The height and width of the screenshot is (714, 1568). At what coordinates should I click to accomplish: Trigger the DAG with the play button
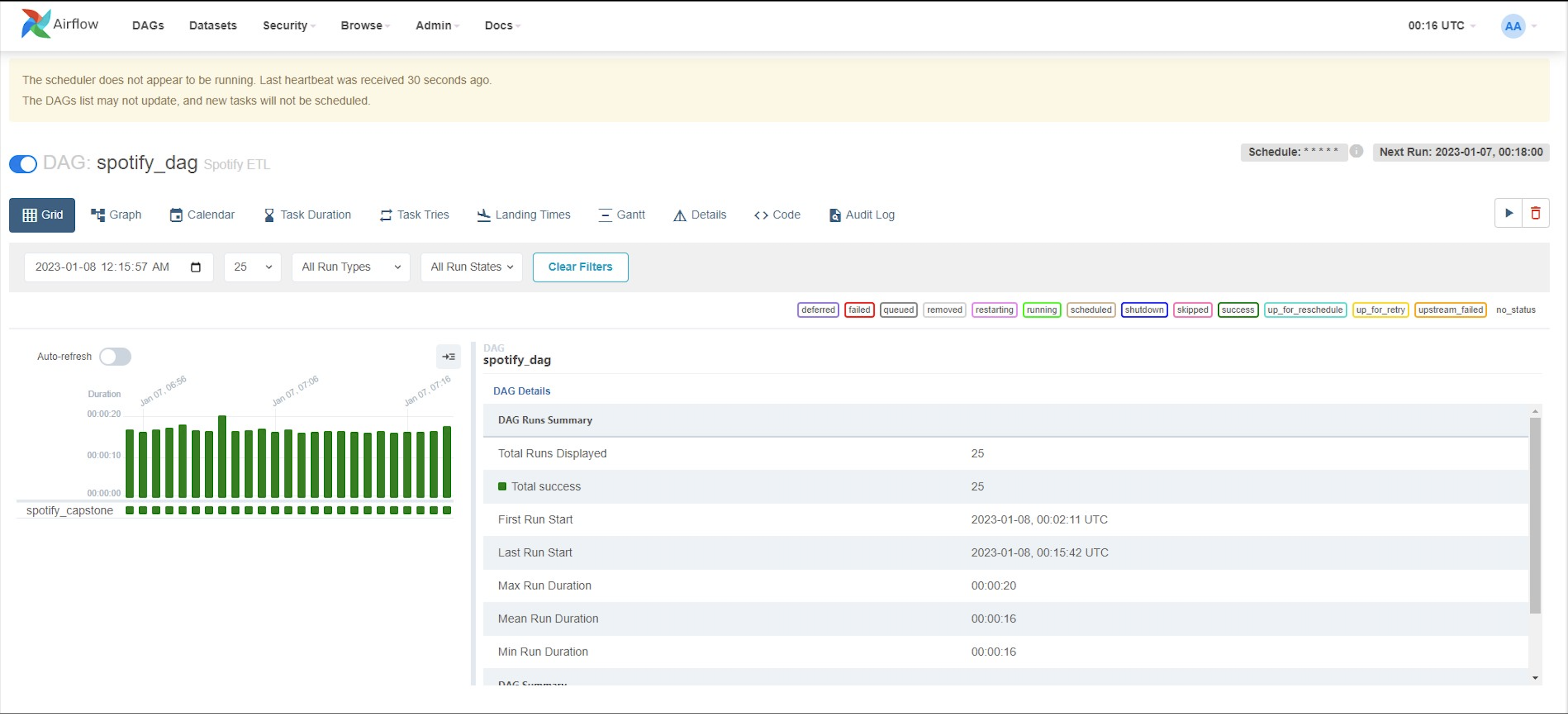1508,213
